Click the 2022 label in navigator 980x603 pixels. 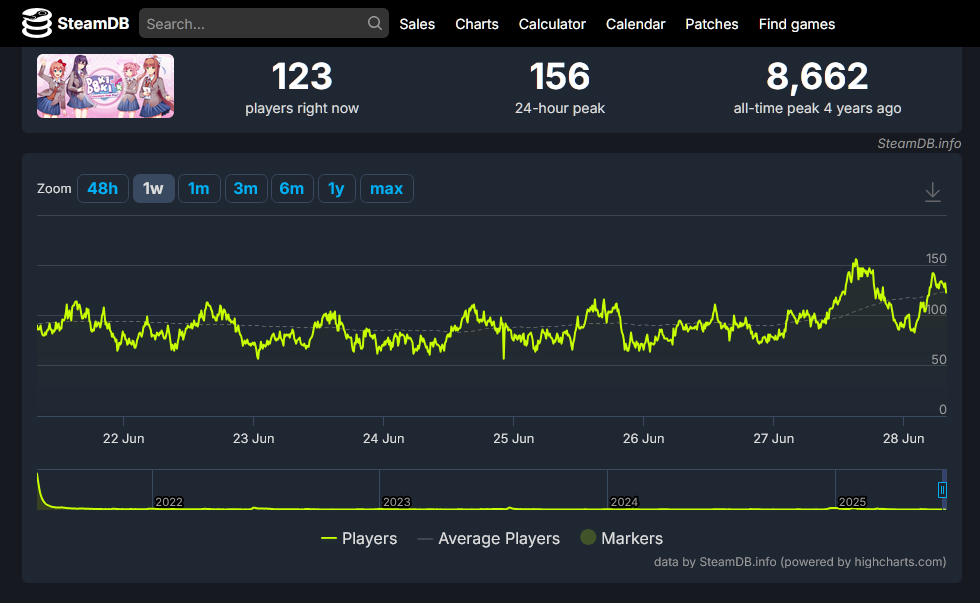pyautogui.click(x=169, y=502)
